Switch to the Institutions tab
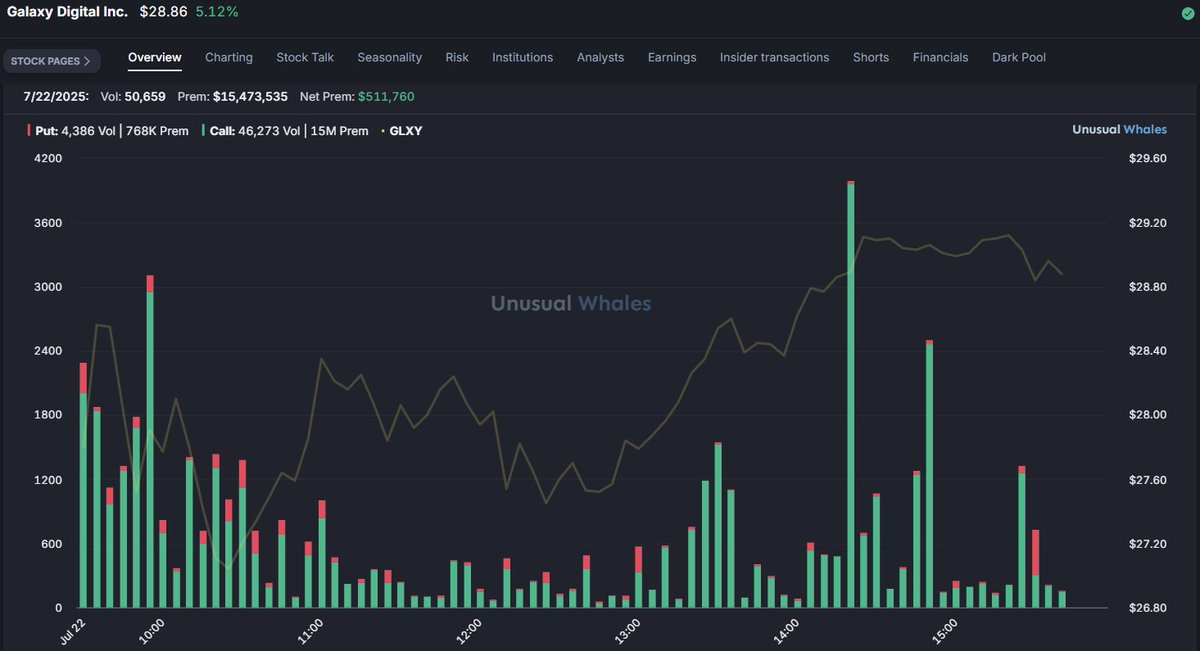The width and height of the screenshot is (1200, 651). click(x=522, y=57)
